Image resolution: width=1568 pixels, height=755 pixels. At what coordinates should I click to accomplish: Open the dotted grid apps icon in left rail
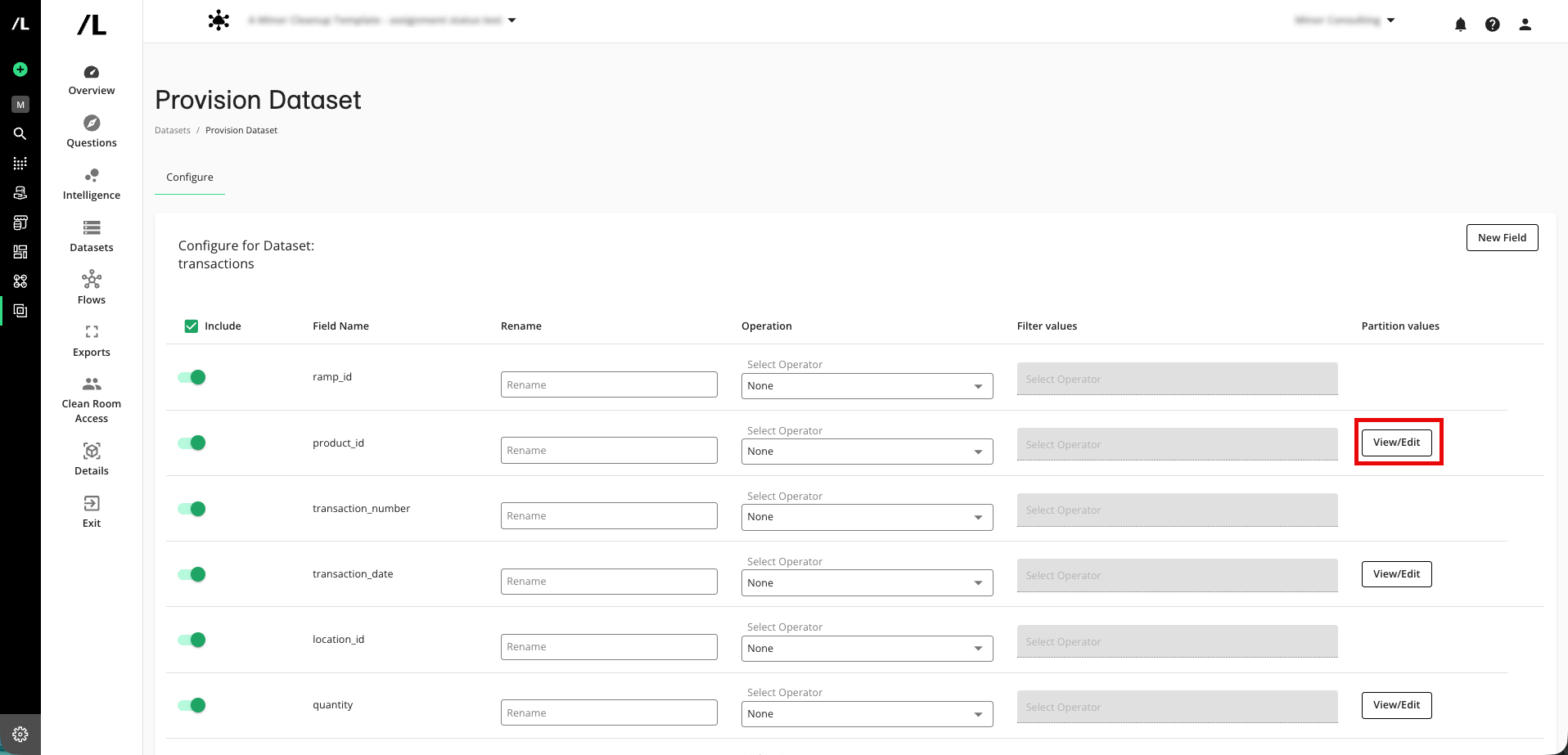point(20,164)
